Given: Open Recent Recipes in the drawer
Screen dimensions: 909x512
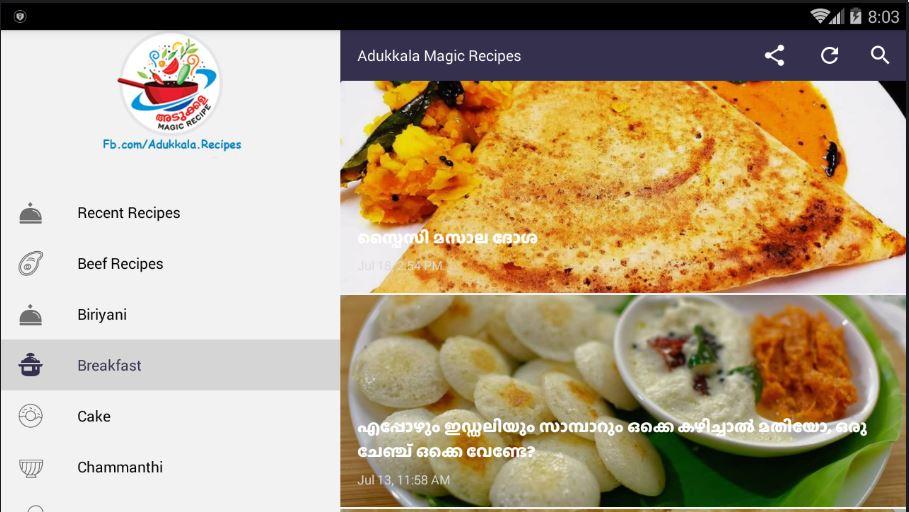Looking at the screenshot, I should [170, 213].
